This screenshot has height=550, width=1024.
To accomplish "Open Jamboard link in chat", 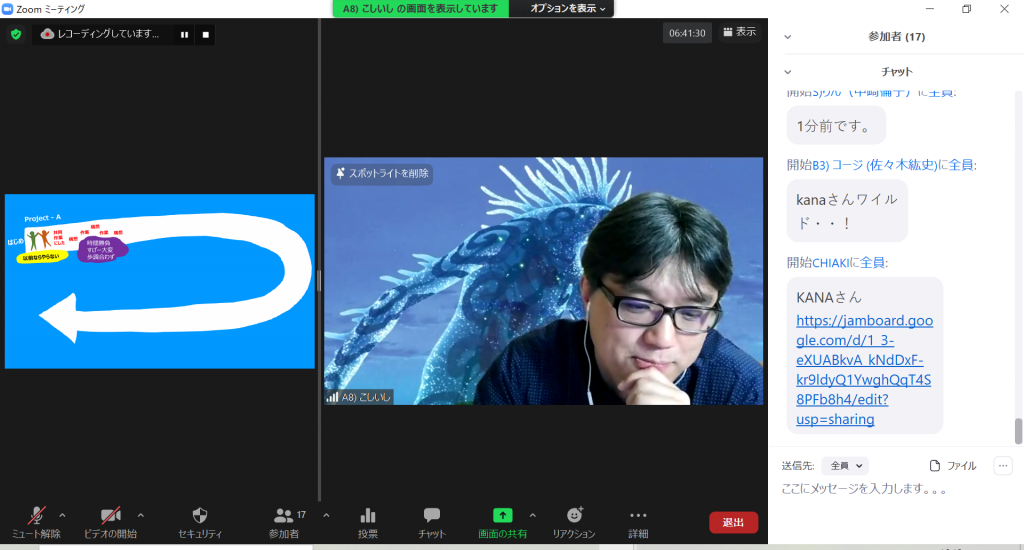I will tap(864, 370).
